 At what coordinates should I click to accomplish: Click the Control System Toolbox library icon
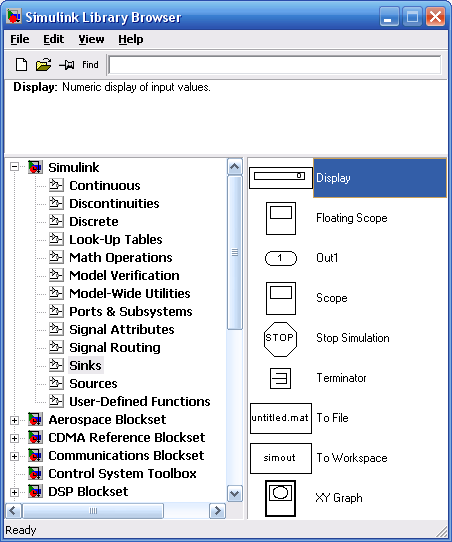coord(35,474)
